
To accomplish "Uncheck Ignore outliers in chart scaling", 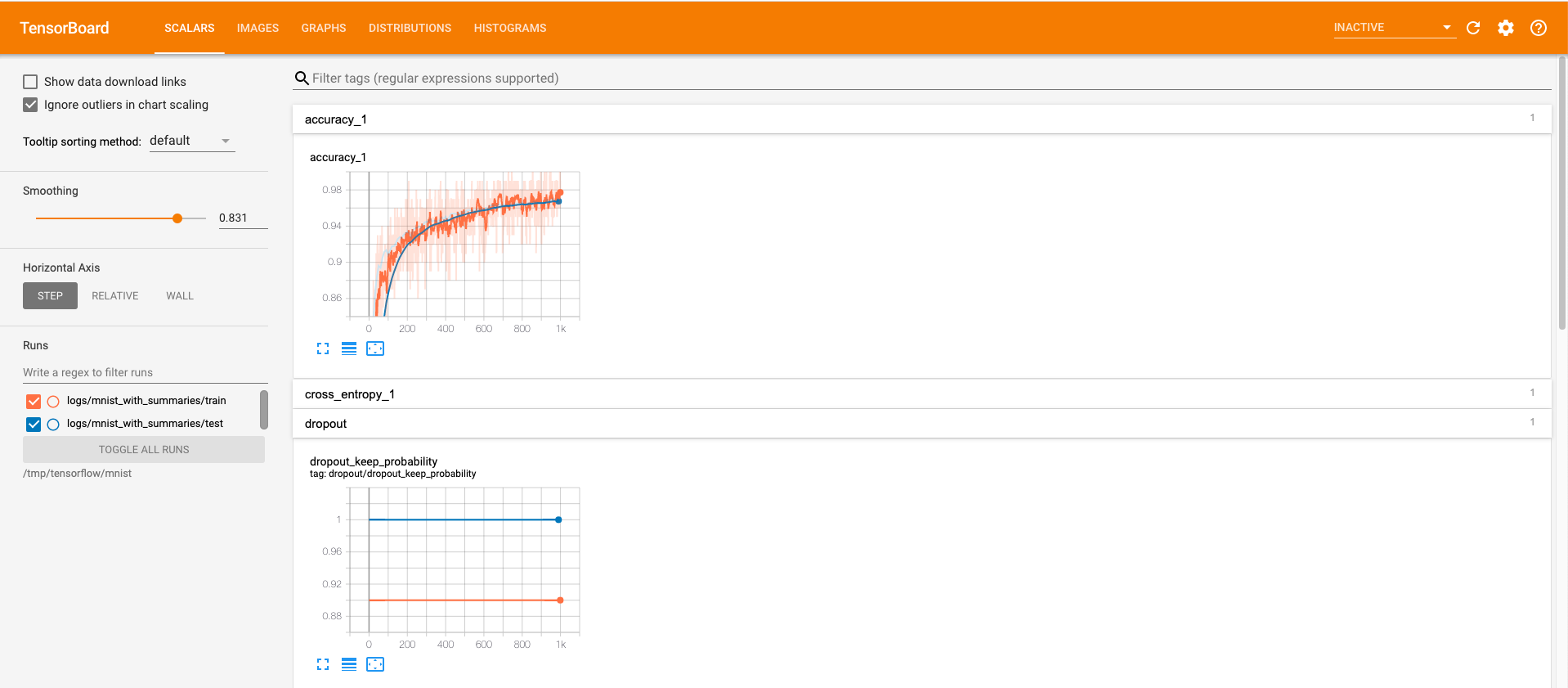I will (30, 105).
